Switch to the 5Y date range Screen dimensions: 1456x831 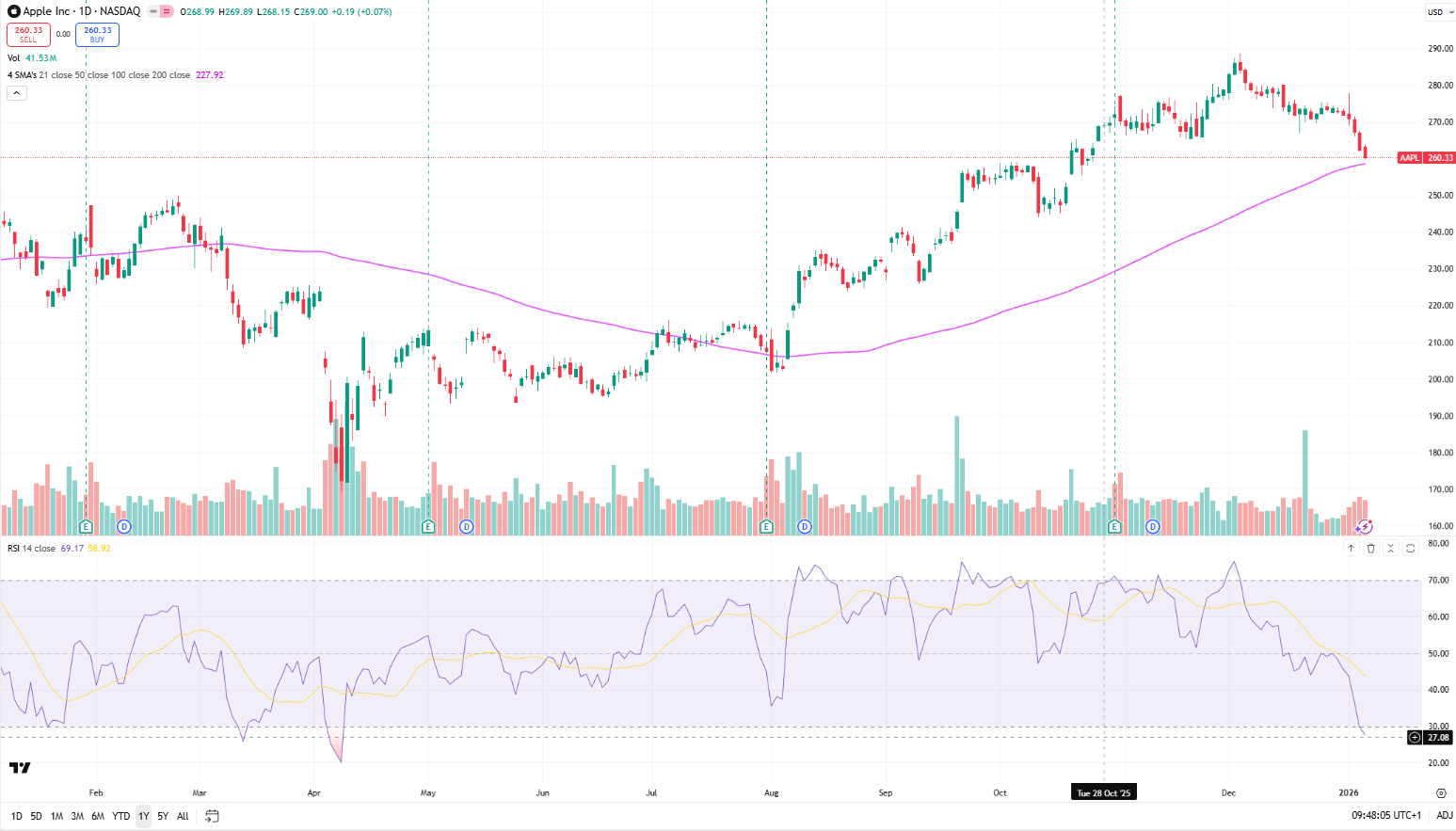162,816
